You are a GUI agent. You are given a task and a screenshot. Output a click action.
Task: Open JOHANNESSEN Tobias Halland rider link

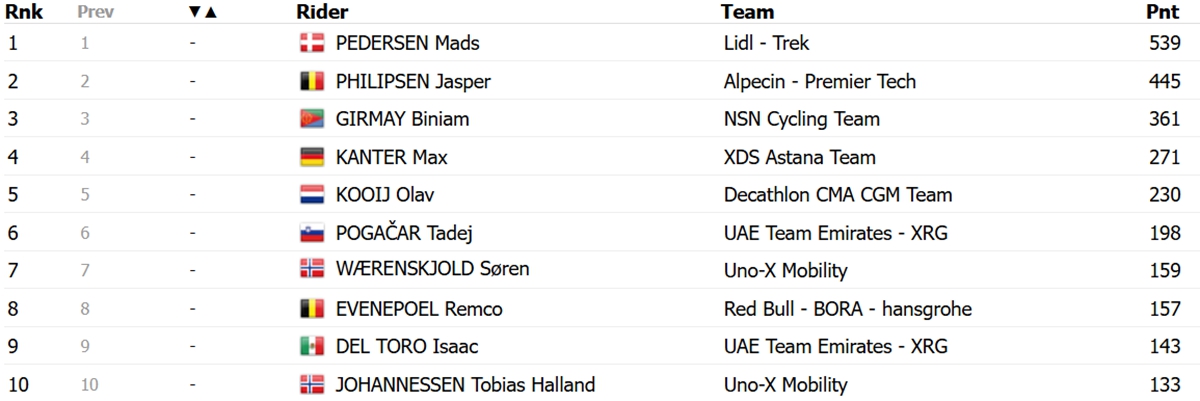465,385
